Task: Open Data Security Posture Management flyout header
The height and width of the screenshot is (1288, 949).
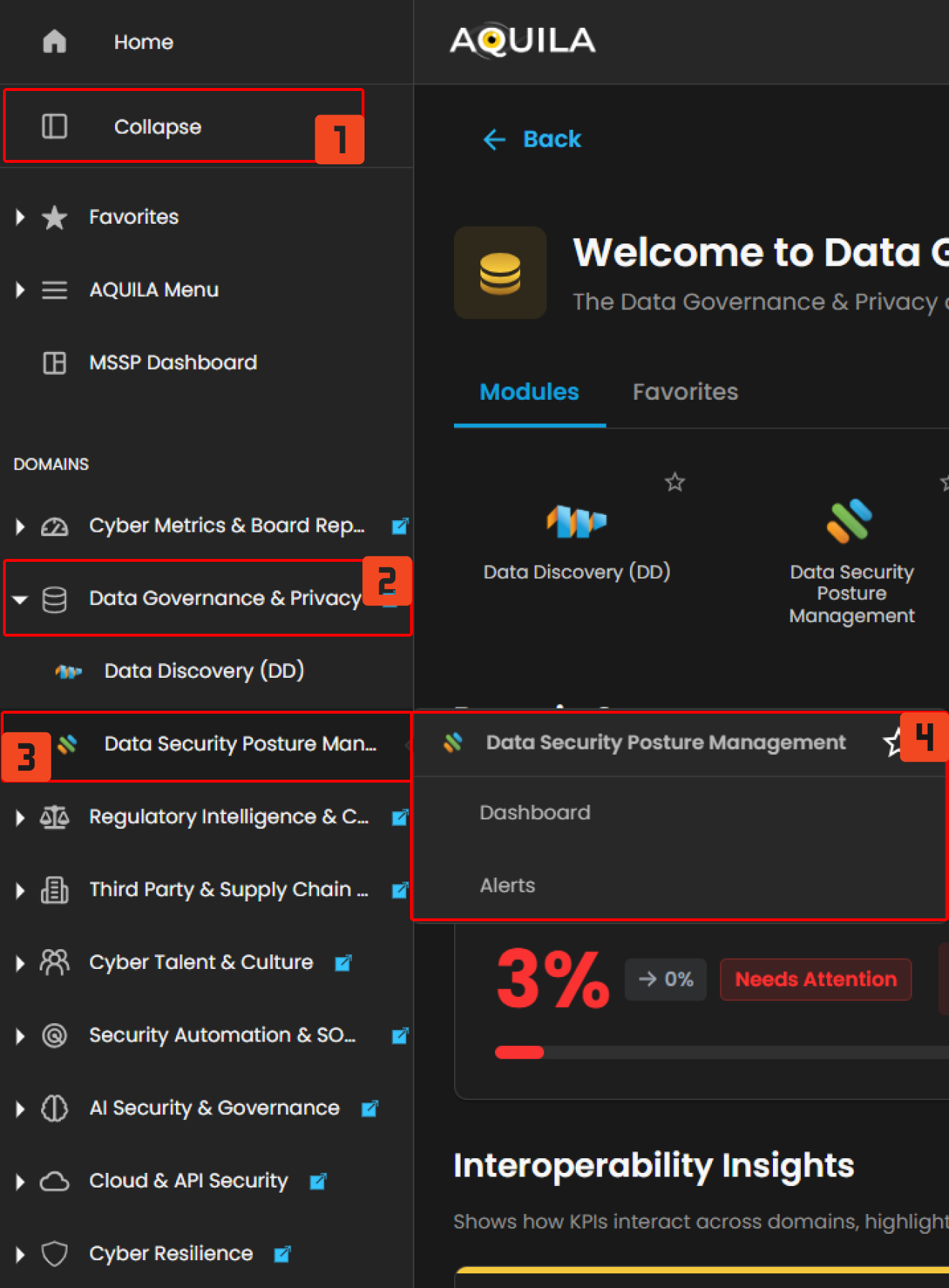Action: (x=666, y=742)
